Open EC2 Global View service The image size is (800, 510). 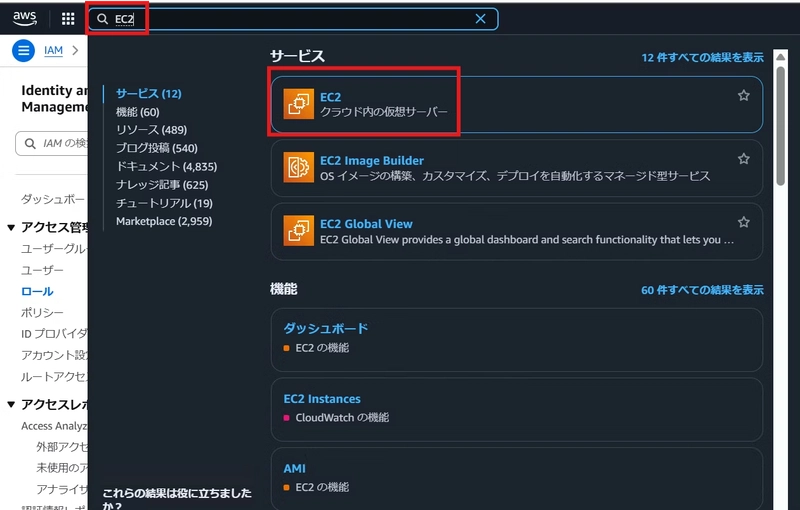tap(517, 232)
